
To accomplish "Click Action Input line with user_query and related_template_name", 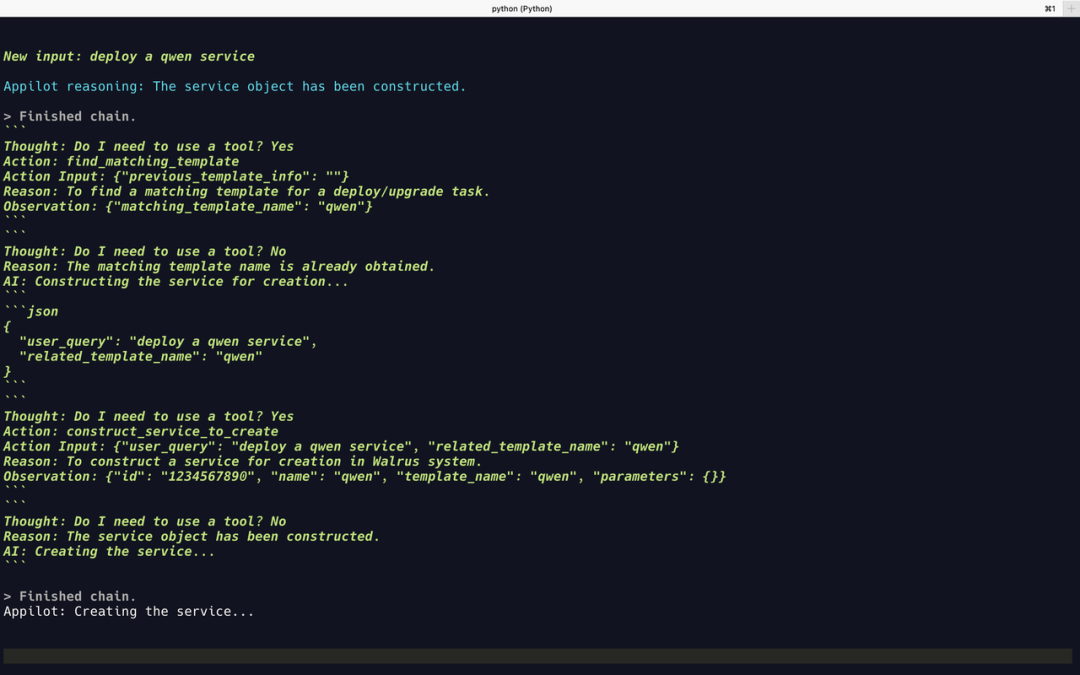I will (x=341, y=446).
